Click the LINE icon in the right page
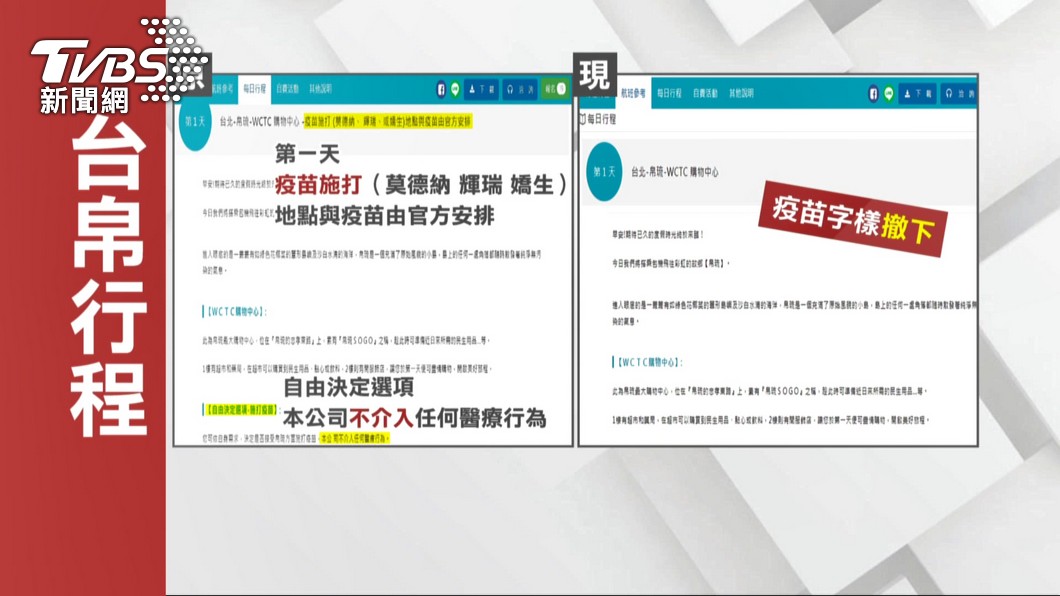Screen dimensions: 1060x596 tap(889, 94)
